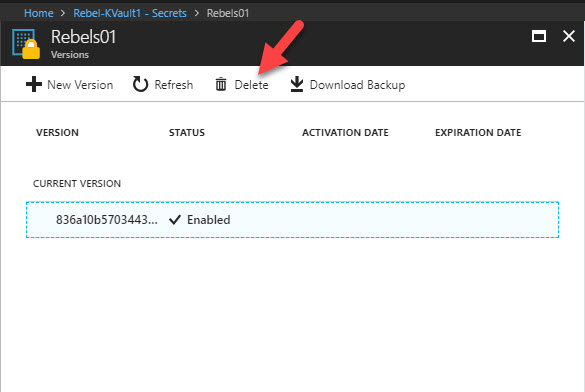Screen dimensions: 585x392
Task: Select version 836a10b5703443... row
Action: coord(292,220)
